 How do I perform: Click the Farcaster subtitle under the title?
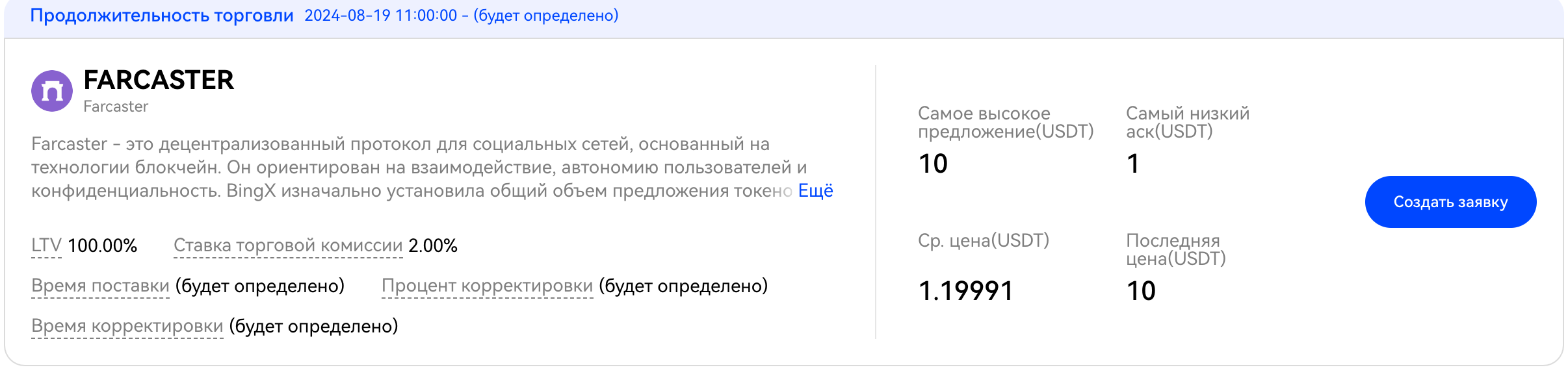[116, 106]
